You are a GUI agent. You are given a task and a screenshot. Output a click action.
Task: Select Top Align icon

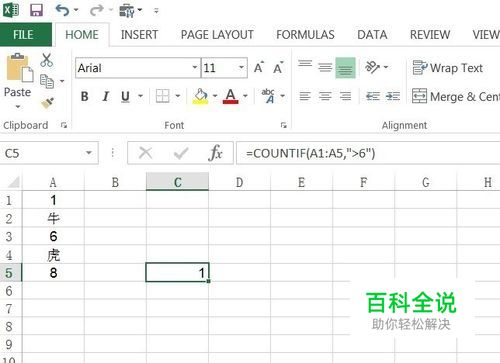click(x=305, y=63)
